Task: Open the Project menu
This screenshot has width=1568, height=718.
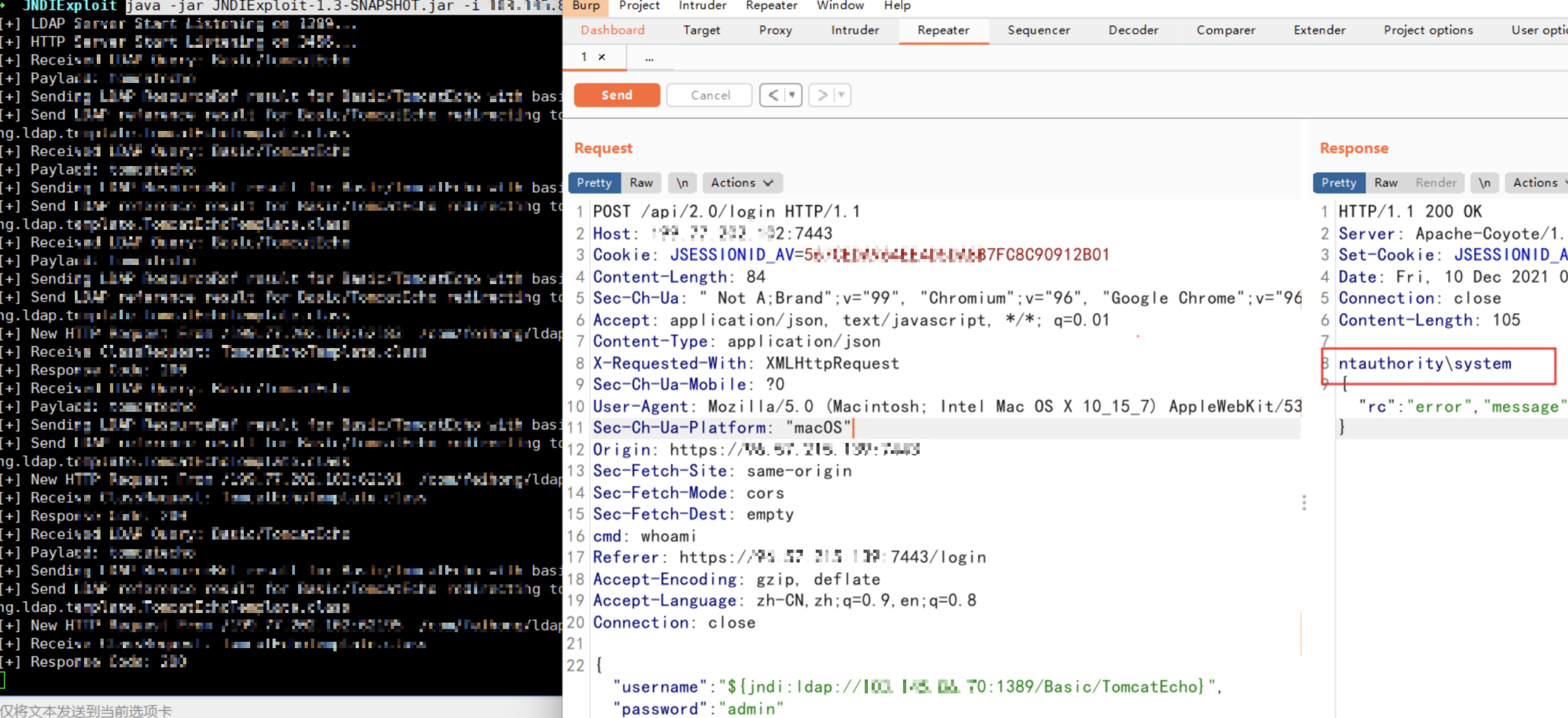Action: coord(638,5)
